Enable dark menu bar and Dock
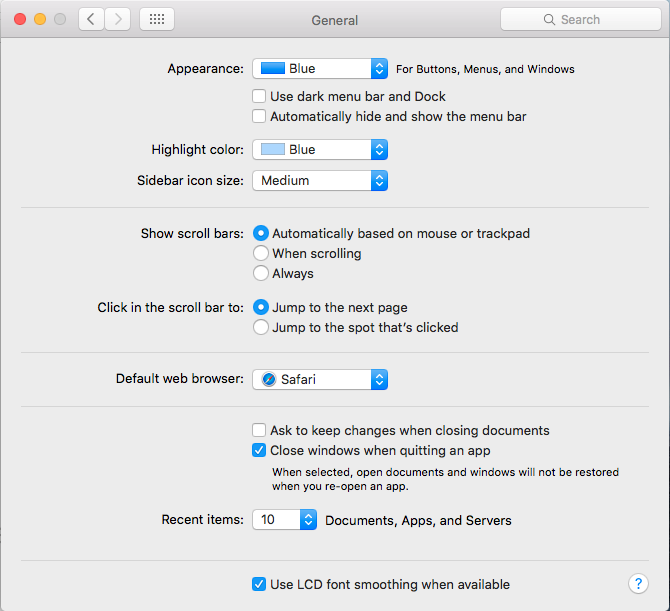Viewport: 670px width, 611px height. point(259,97)
